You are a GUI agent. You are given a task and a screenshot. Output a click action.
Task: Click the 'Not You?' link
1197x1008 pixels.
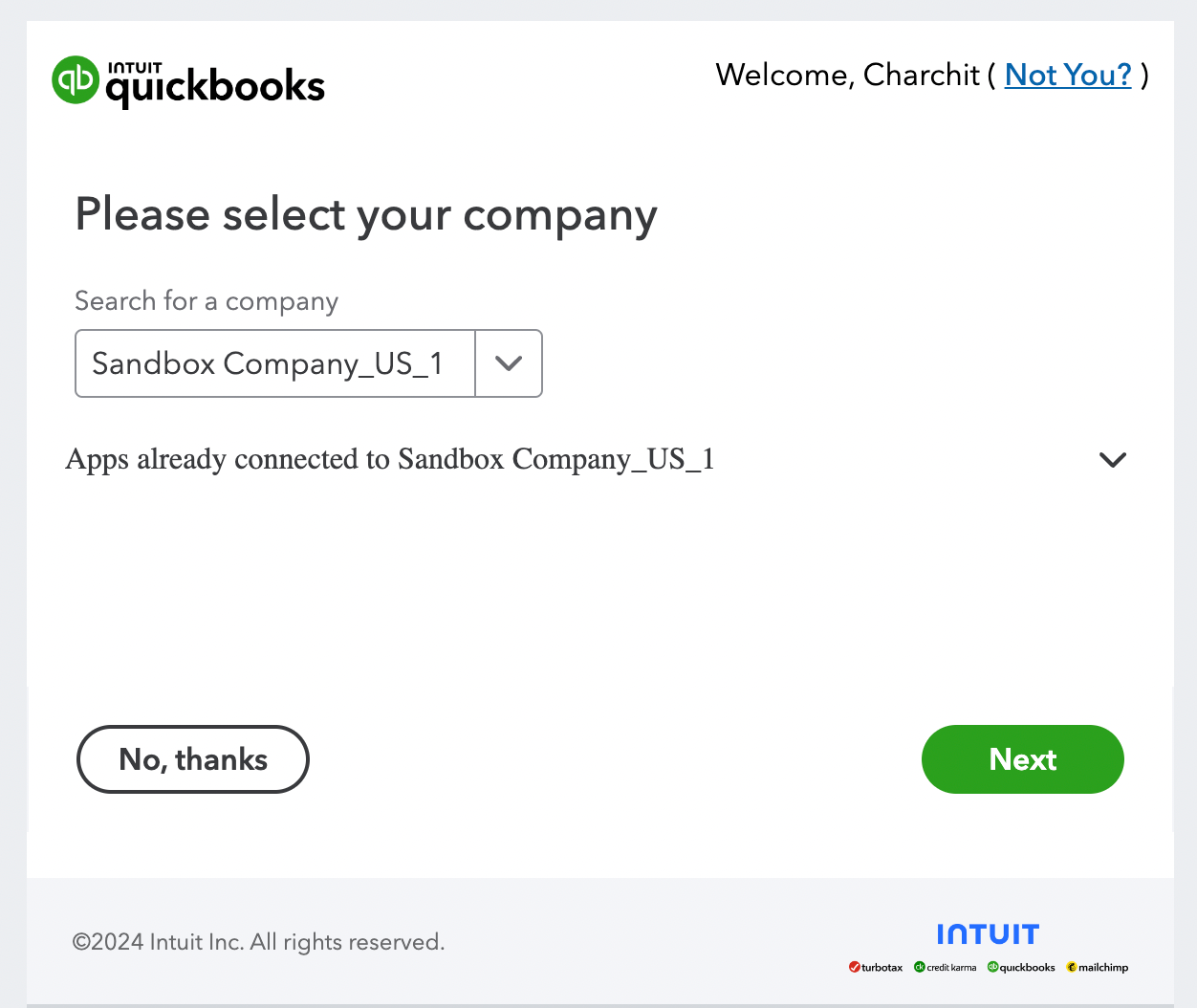[1068, 75]
